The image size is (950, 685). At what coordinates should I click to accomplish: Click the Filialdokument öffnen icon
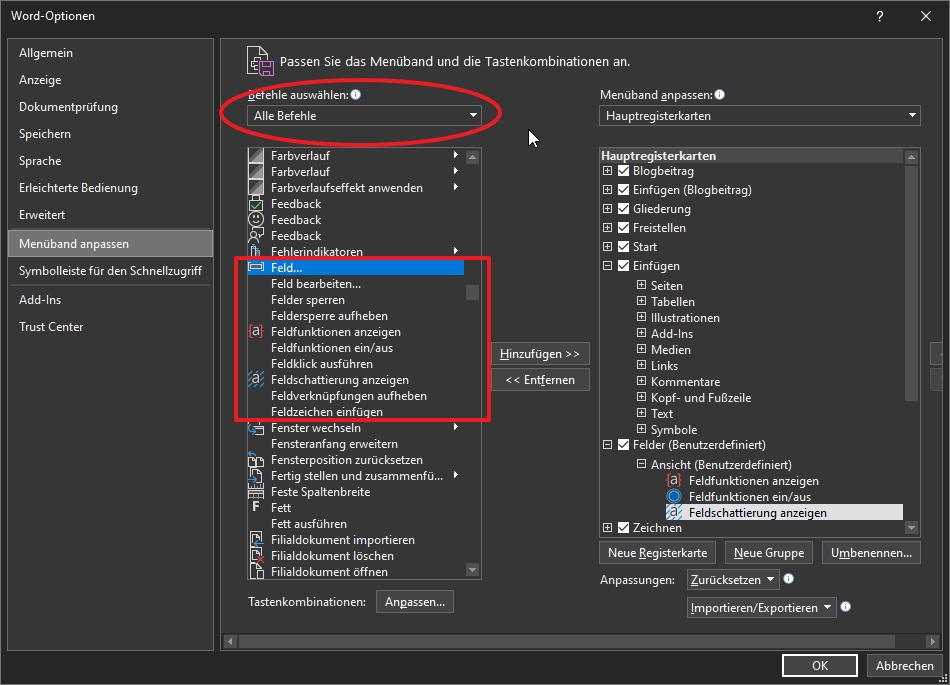[x=256, y=571]
